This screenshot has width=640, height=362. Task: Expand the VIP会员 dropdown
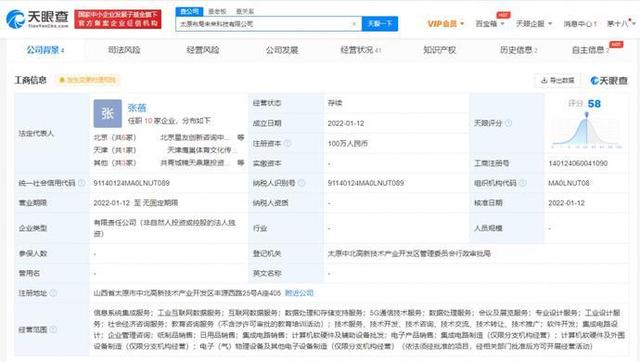(446, 24)
